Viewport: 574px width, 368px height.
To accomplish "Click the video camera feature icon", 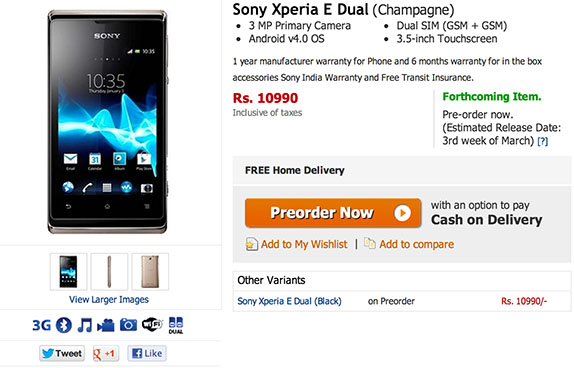I will click(x=106, y=325).
